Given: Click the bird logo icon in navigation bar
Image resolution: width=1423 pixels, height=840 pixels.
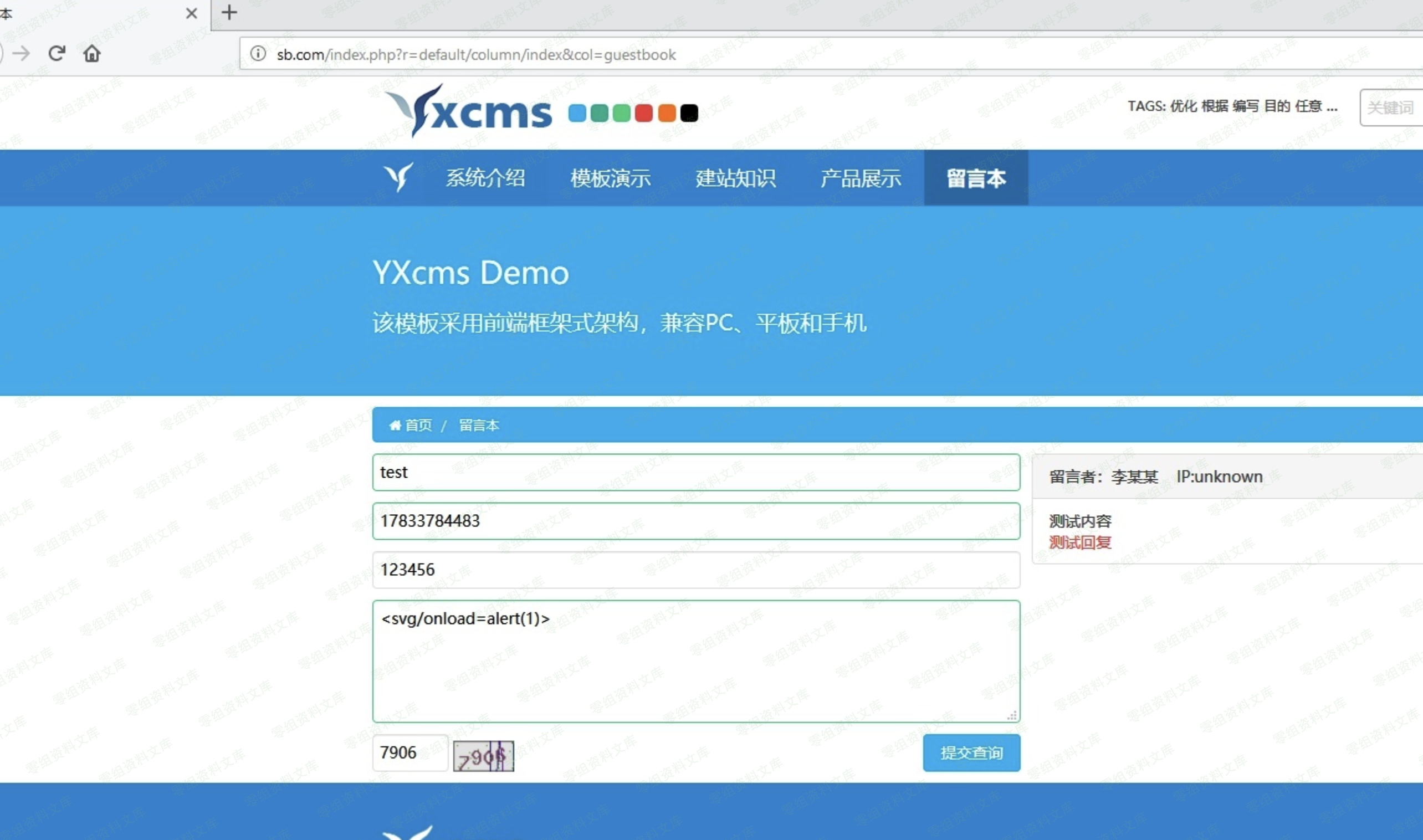Looking at the screenshot, I should click(398, 178).
